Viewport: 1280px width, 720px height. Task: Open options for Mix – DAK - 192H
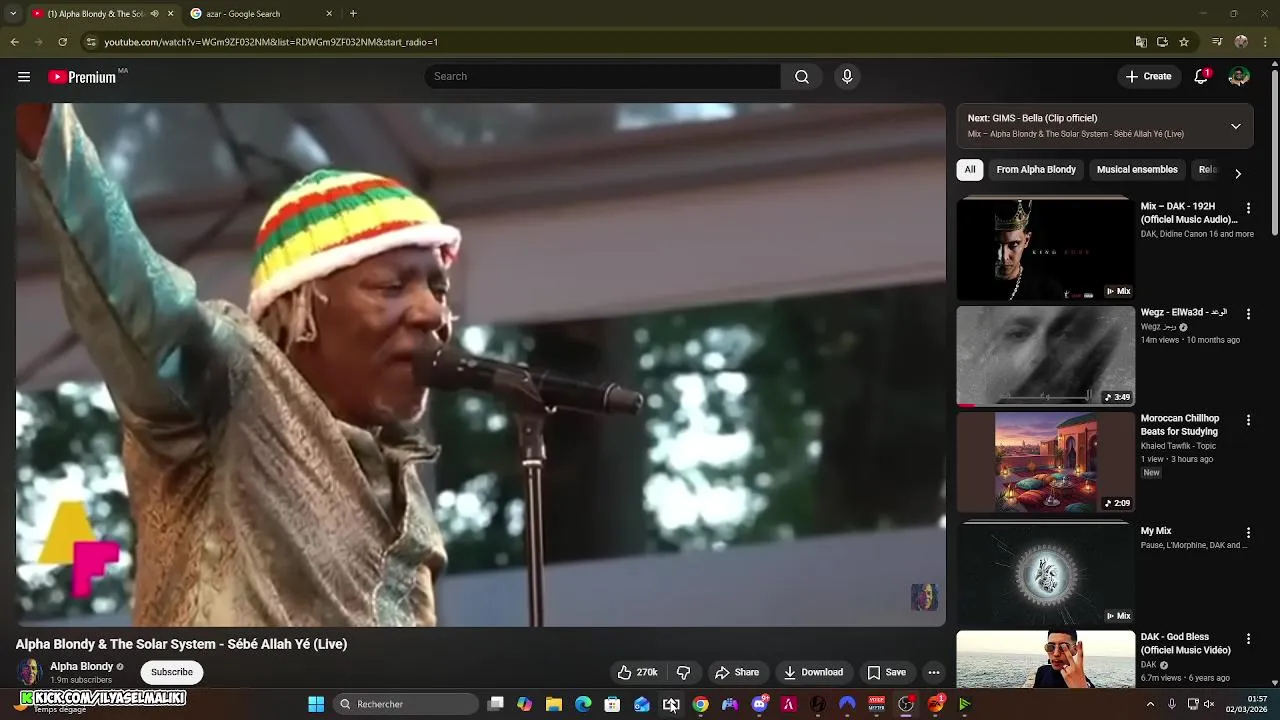[x=1248, y=208]
